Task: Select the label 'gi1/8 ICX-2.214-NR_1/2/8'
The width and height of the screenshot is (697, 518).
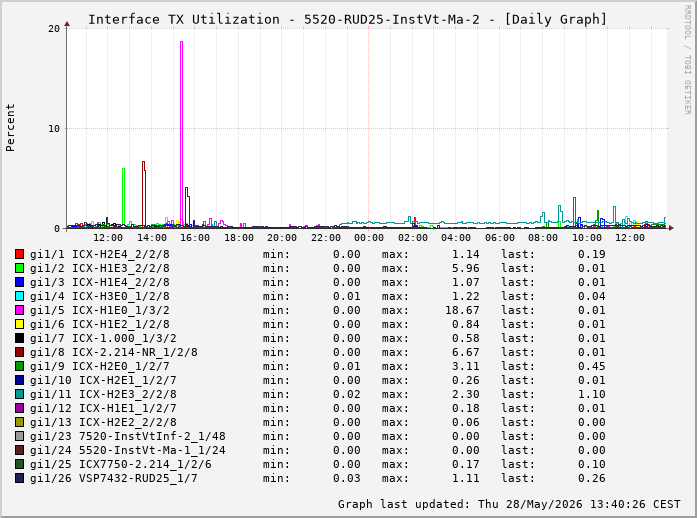Action: tap(114, 353)
